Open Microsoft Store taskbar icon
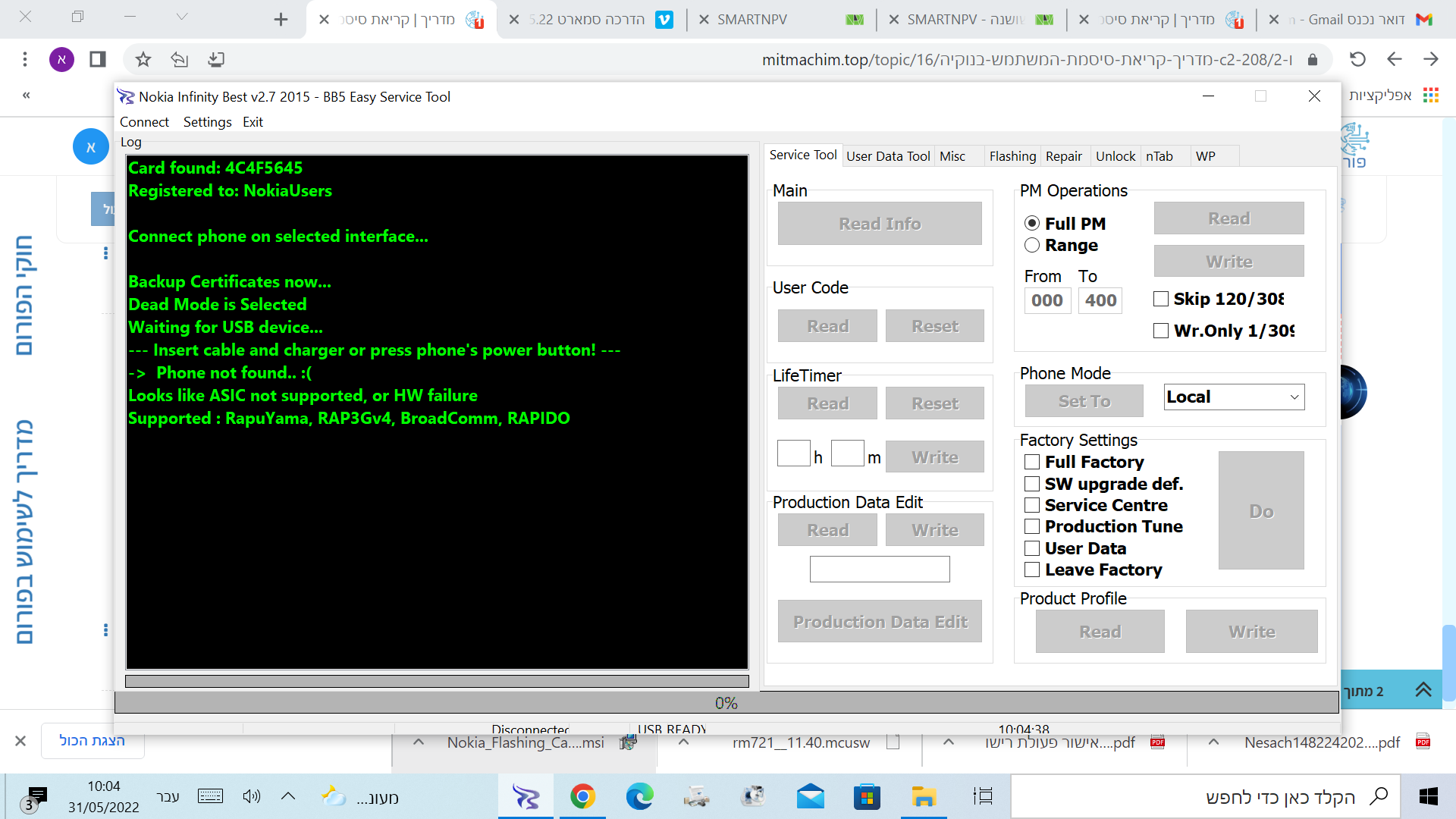 pos(867,797)
